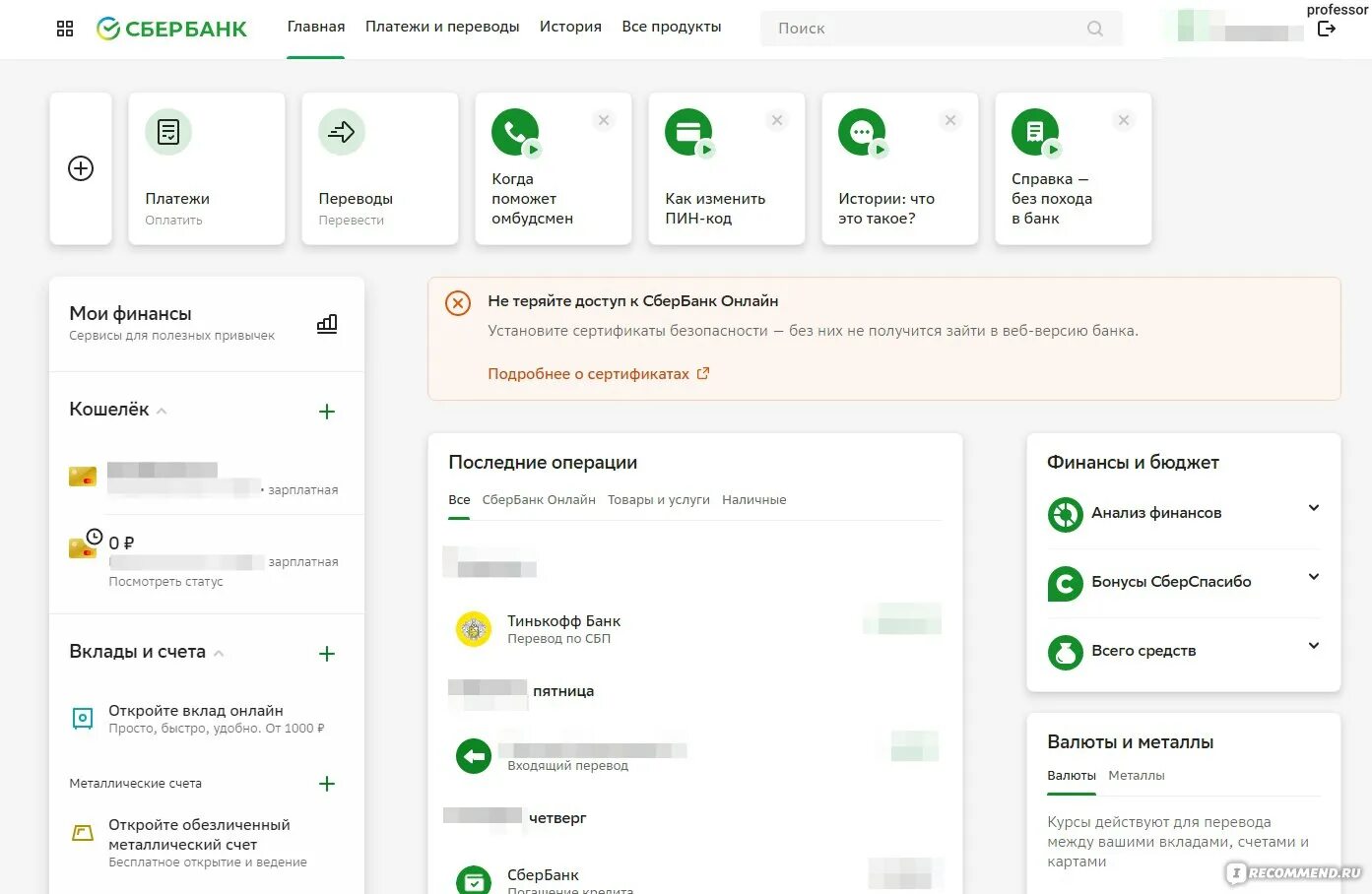This screenshot has width=1372, height=894.
Task: Open the ombudsman phone story icon
Action: [x=516, y=132]
